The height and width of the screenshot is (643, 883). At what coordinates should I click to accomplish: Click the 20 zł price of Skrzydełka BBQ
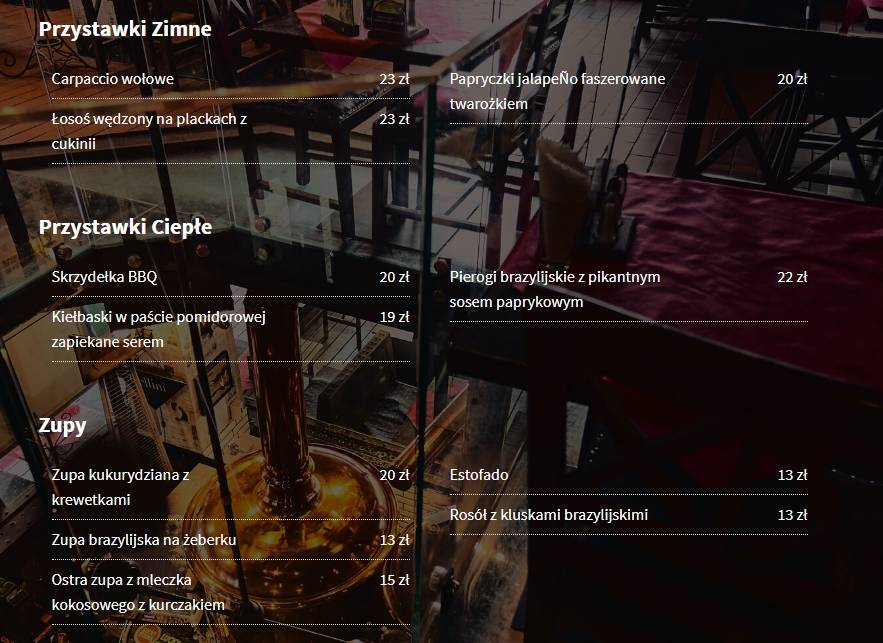394,277
